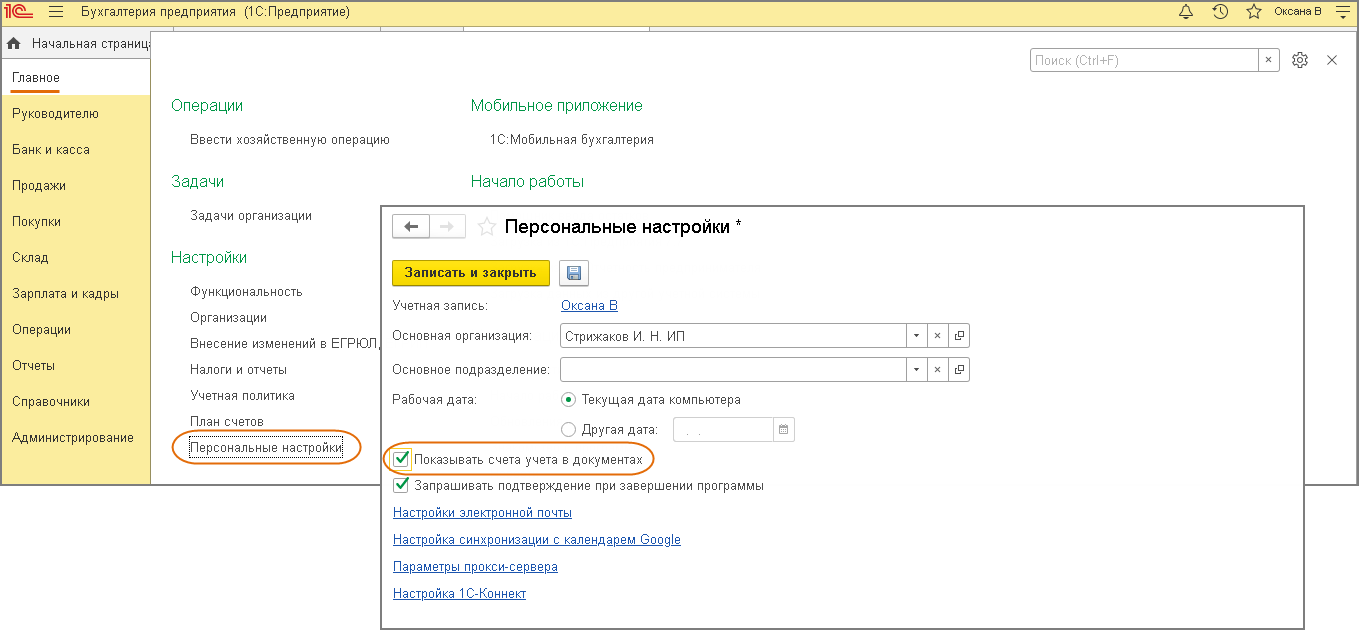The width and height of the screenshot is (1359, 632).
Task: Click the Поиск (Ctrl+F) search field
Action: click(1144, 60)
